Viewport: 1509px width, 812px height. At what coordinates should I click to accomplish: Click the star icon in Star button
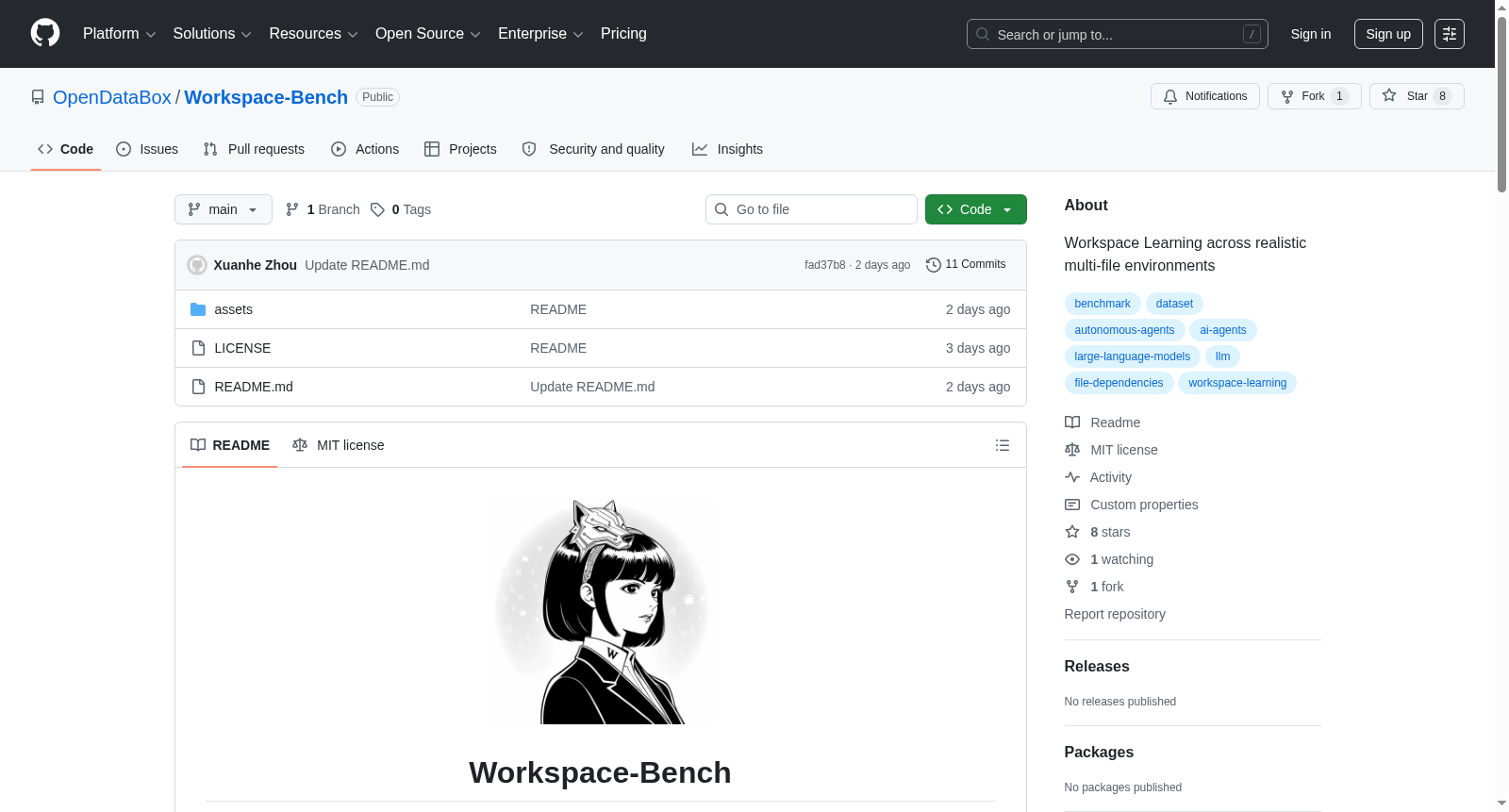(x=1389, y=95)
